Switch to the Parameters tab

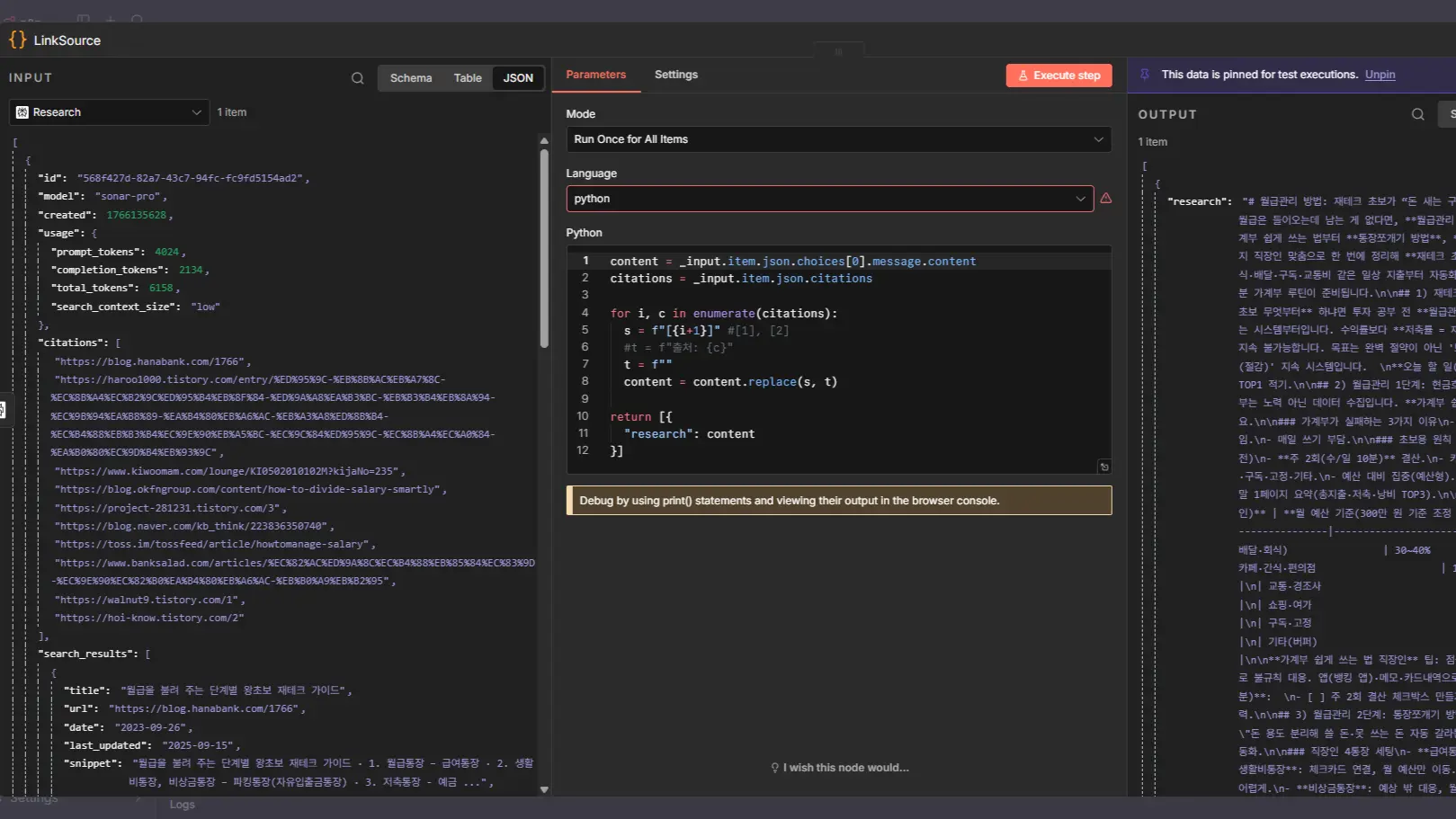point(595,75)
